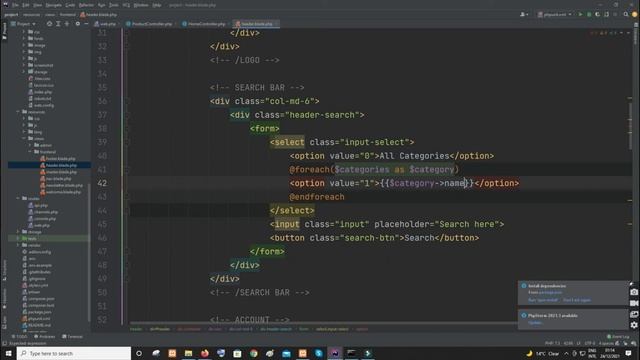Open Firefox from the taskbar
Screen dimensions: 640x360
click(204, 353)
